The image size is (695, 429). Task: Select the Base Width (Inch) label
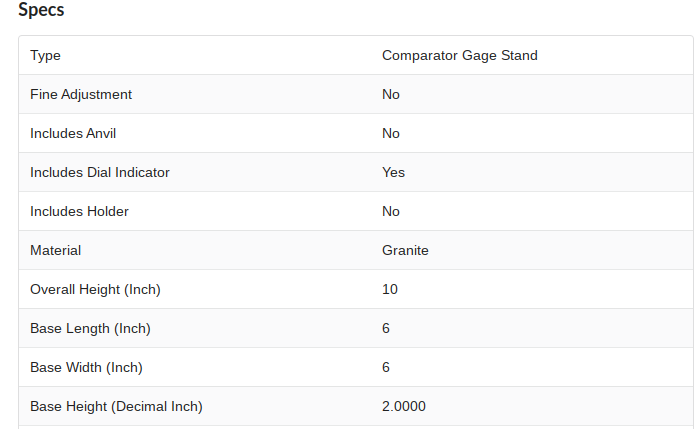[x=86, y=368]
